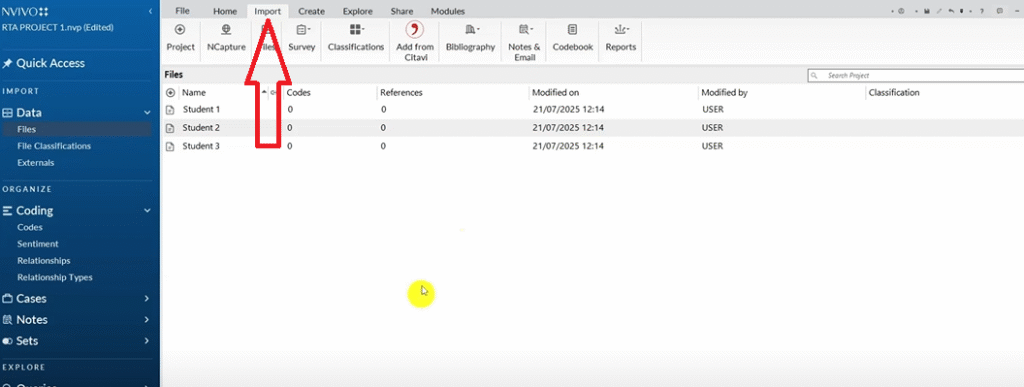Expand the Notes sidebar section
Screen dimensions: 1024x387
pos(146,320)
